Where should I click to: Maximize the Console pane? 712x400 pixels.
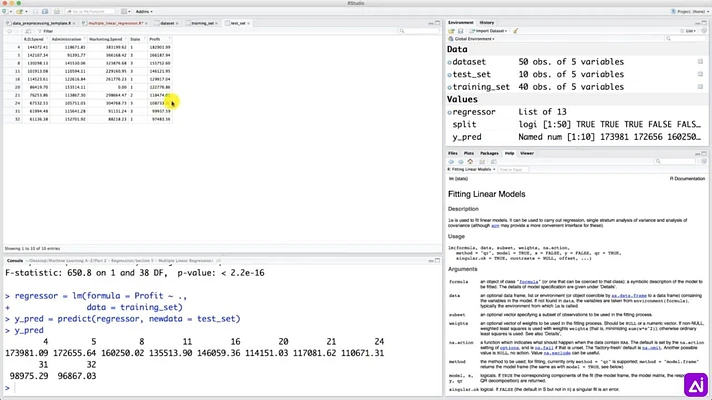point(437,261)
